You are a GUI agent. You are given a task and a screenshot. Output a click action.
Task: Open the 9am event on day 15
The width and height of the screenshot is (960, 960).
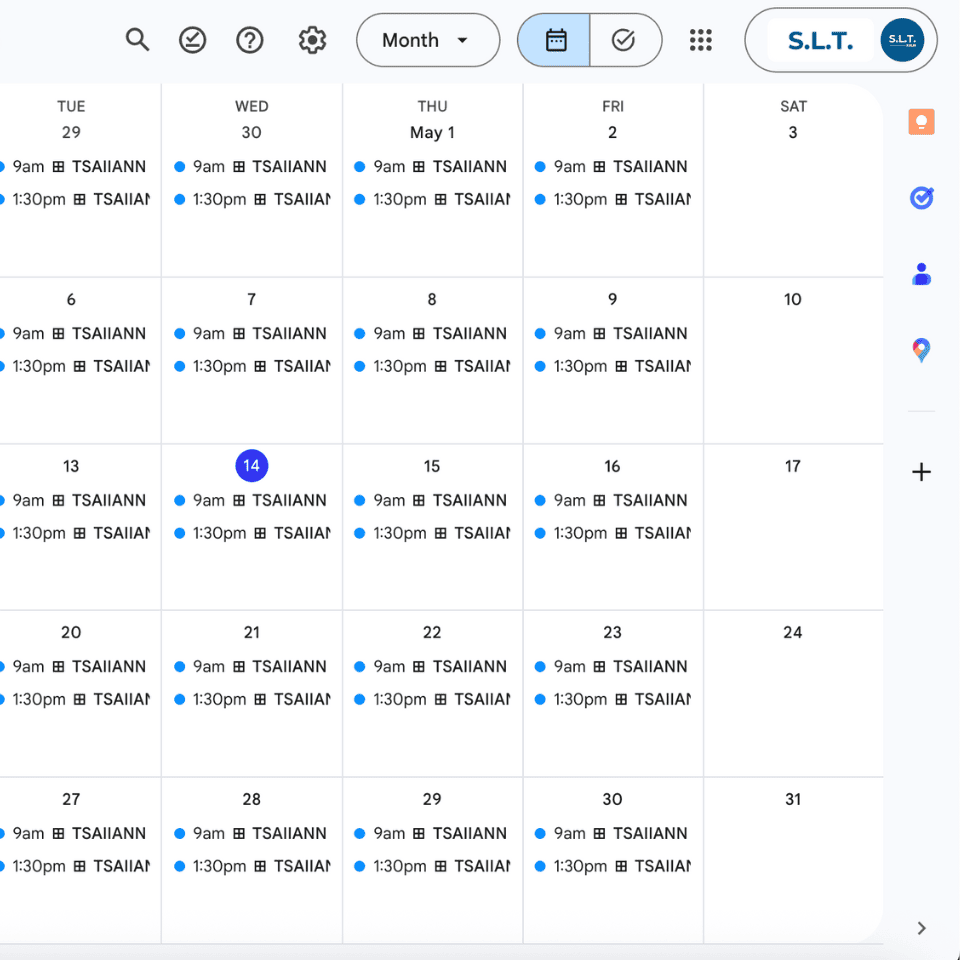click(x=432, y=500)
